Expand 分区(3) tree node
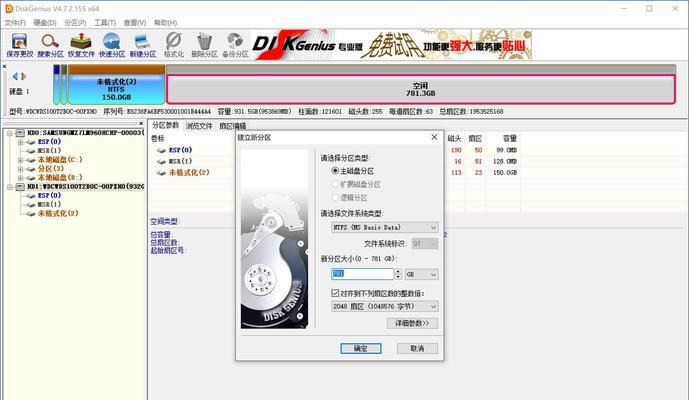Screen dimensions: 689x400 (x=20, y=169)
